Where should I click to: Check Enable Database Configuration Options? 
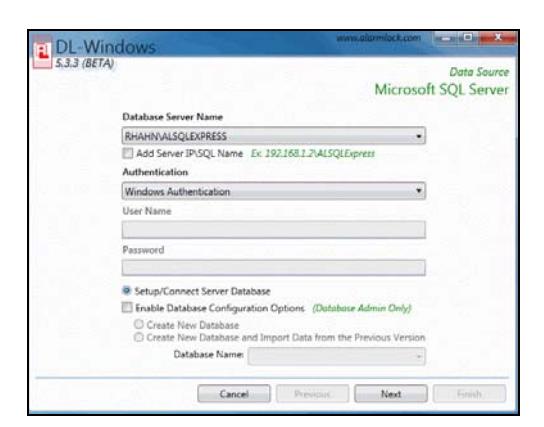[x=127, y=308]
